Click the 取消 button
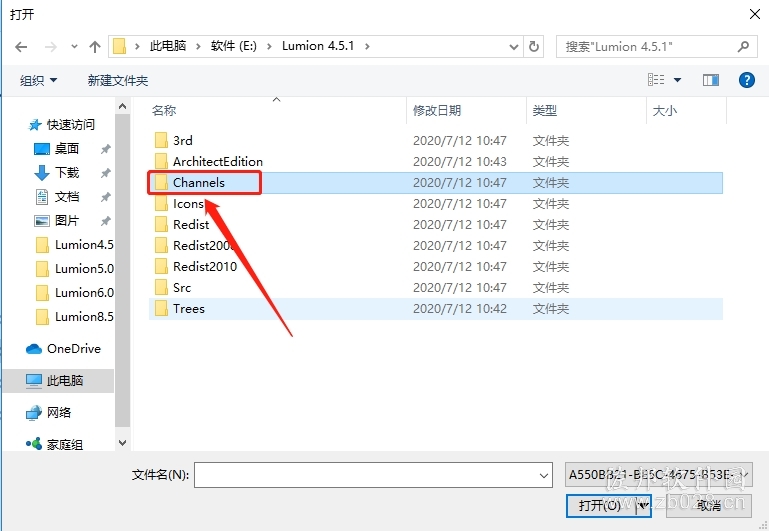769x531 pixels. (x=709, y=505)
